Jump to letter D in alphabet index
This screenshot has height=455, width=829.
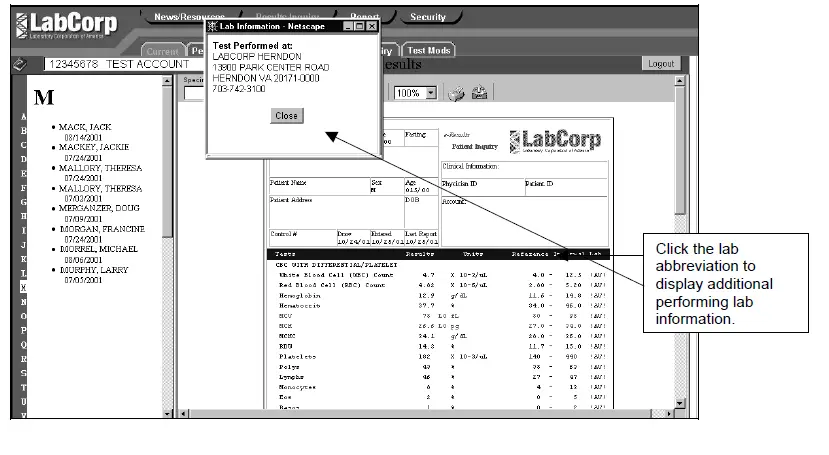23,159
